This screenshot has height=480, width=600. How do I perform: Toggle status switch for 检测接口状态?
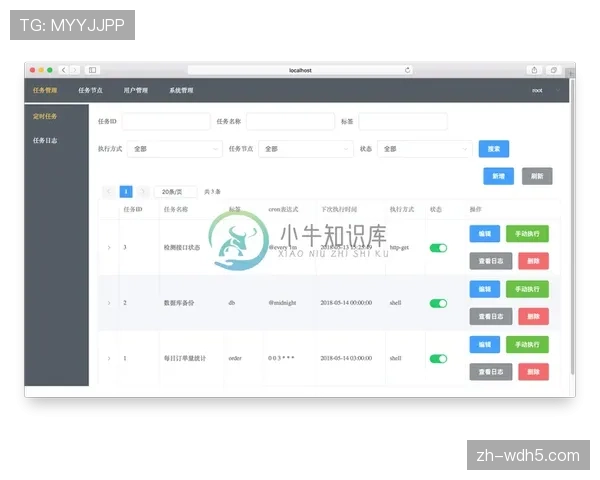(x=438, y=248)
